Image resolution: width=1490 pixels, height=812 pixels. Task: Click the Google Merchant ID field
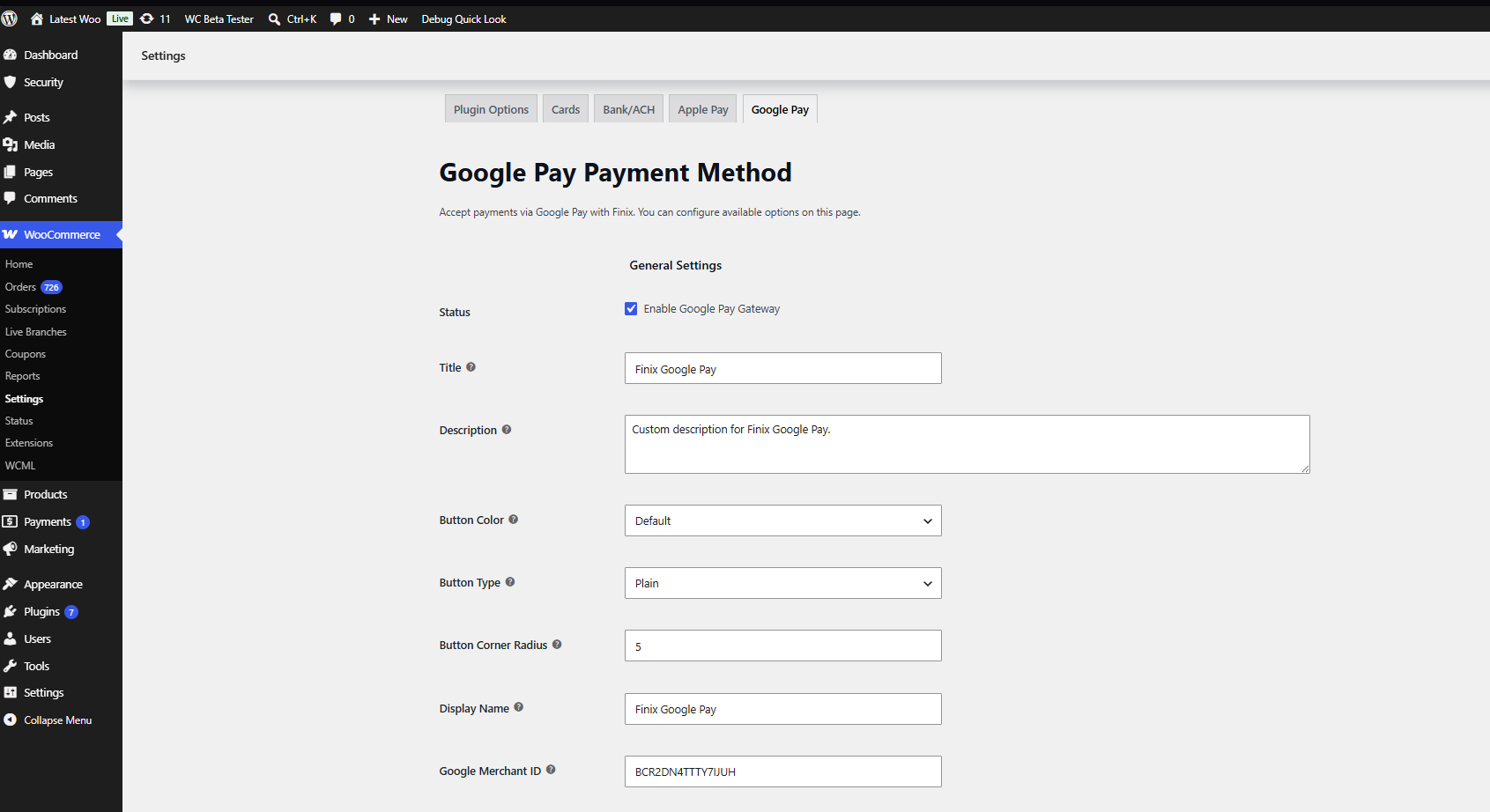782,771
